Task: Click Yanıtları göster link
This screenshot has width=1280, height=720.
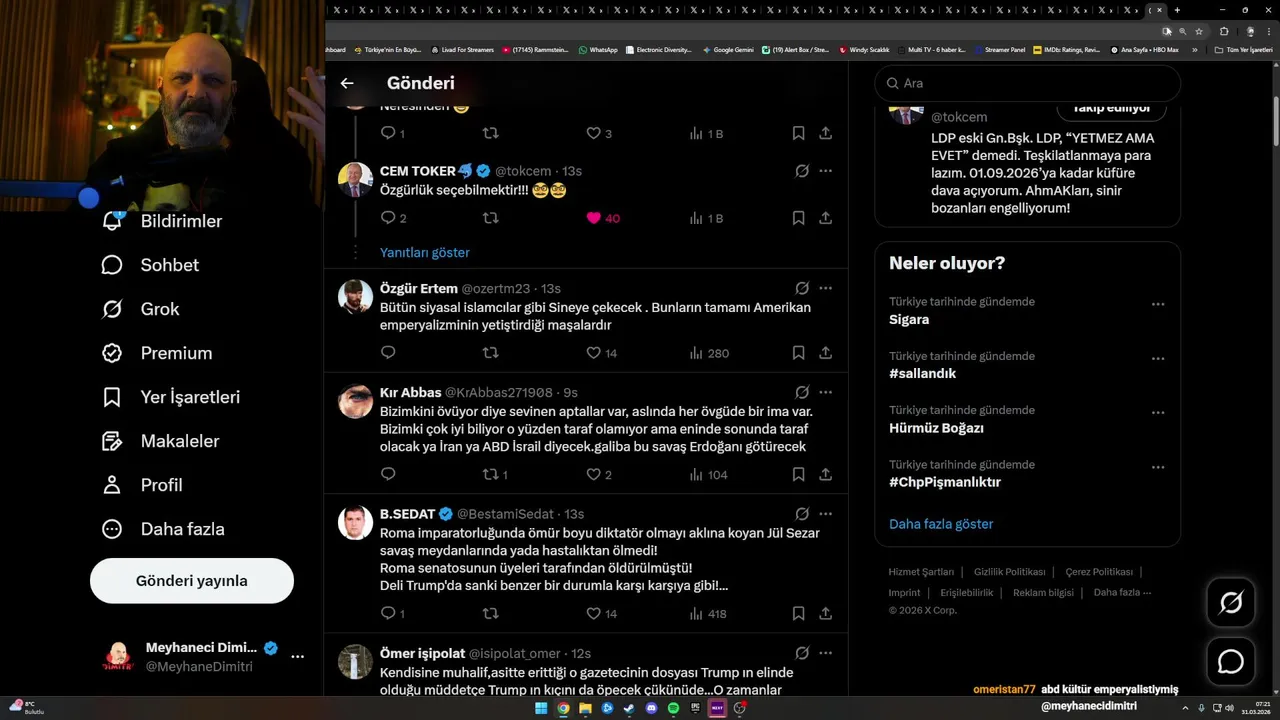Action: [x=425, y=253]
